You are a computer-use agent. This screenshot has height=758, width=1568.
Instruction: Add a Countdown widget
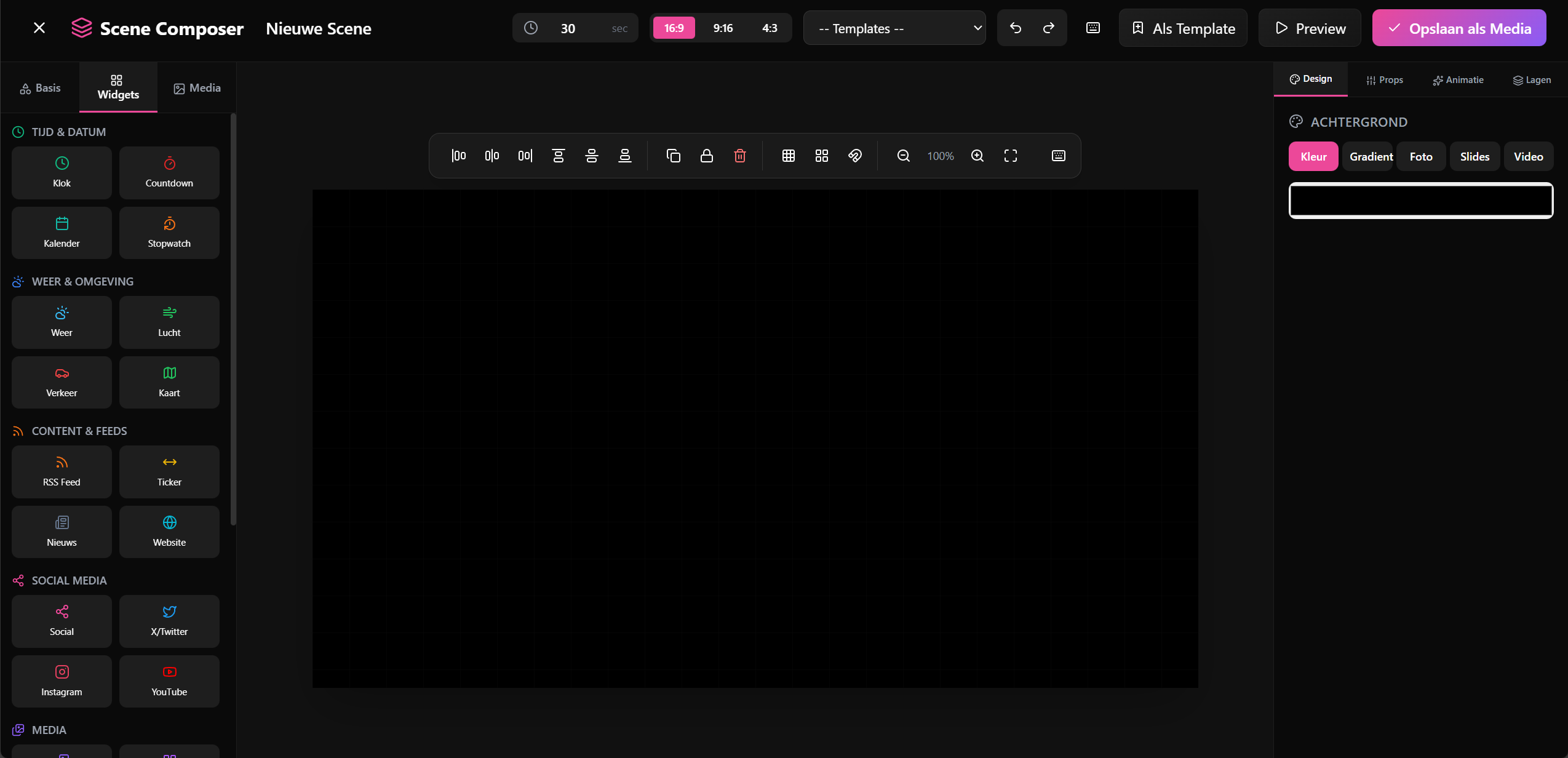click(x=169, y=172)
